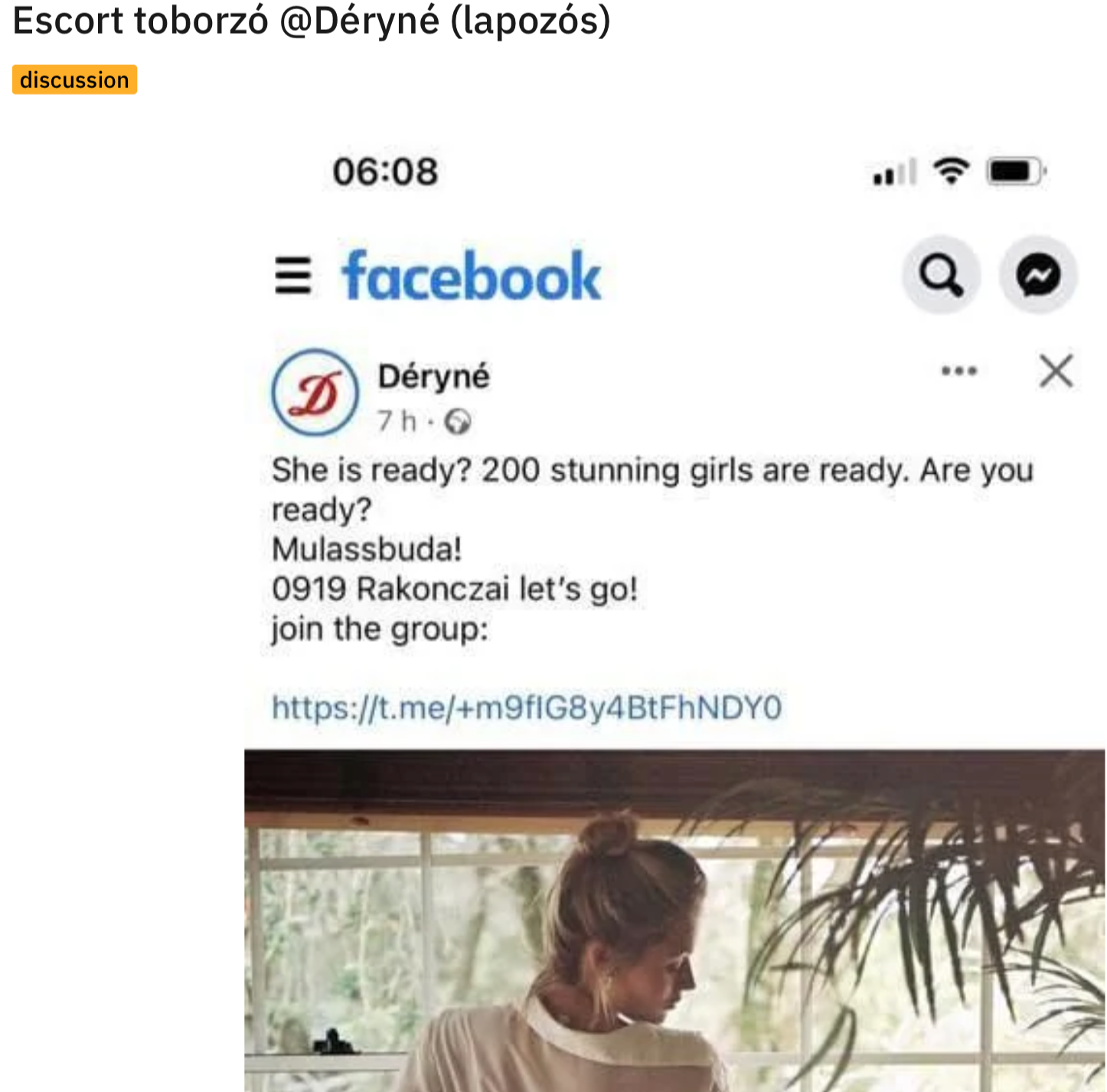The height and width of the screenshot is (1092, 1107).
Task: Click the globe public-visibility icon
Action: pos(458,422)
